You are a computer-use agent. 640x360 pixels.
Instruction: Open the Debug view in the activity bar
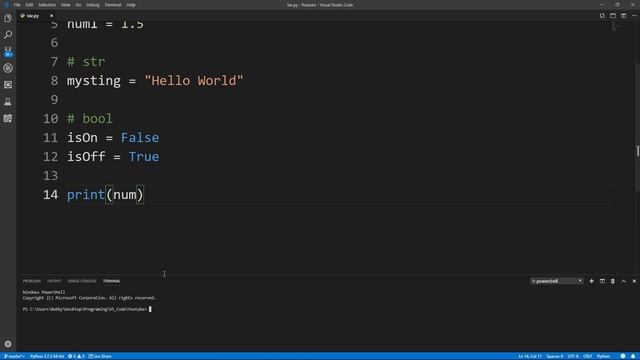click(8, 68)
